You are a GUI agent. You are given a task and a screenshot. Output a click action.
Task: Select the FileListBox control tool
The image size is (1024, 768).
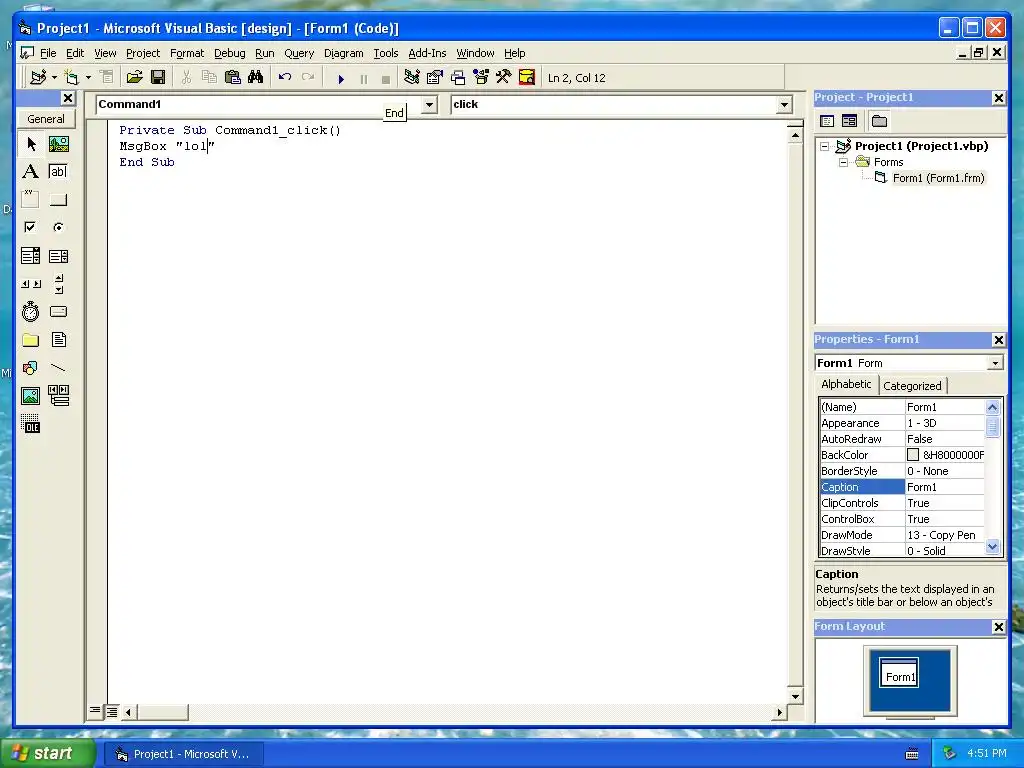pyautogui.click(x=59, y=340)
